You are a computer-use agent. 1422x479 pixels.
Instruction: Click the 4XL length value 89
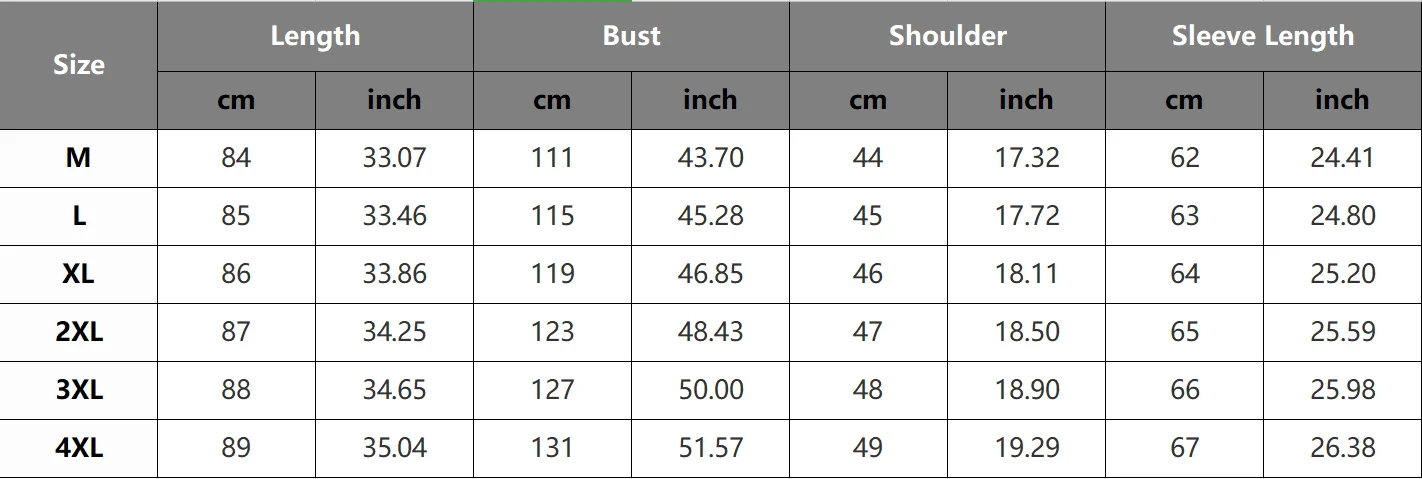point(236,448)
